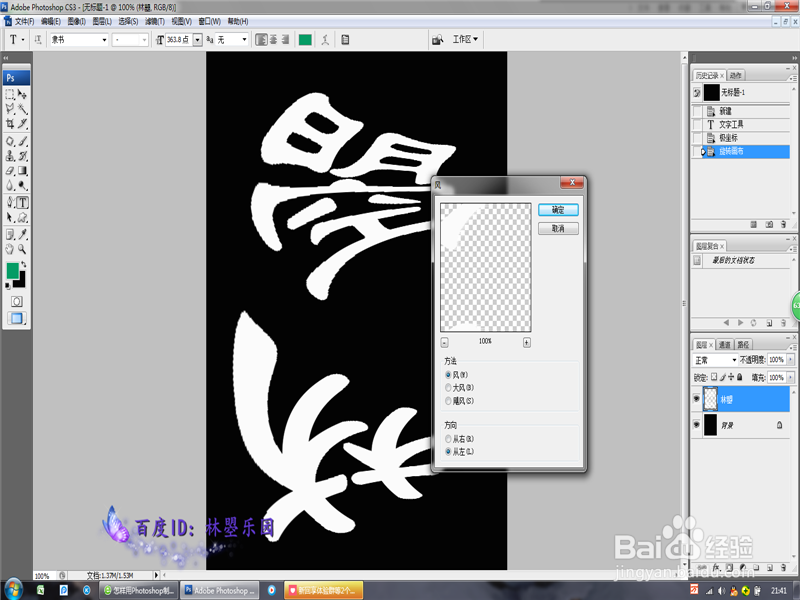Select the Type tool in toolbox
This screenshot has height=600, width=800.
tap(22, 203)
